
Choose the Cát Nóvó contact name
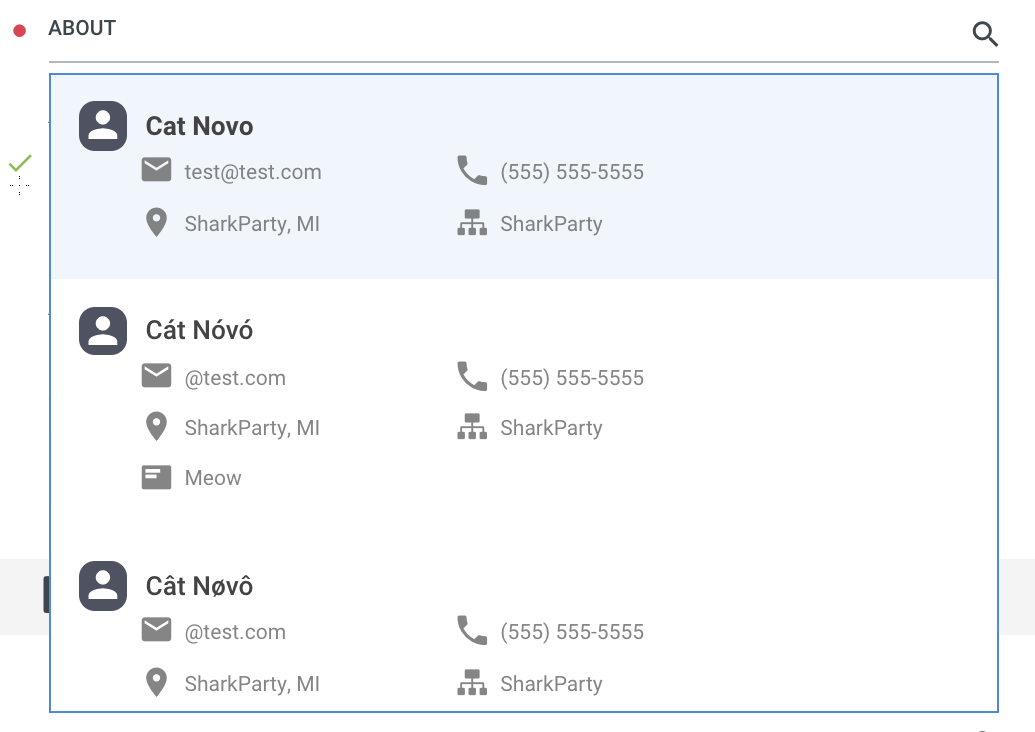point(199,330)
